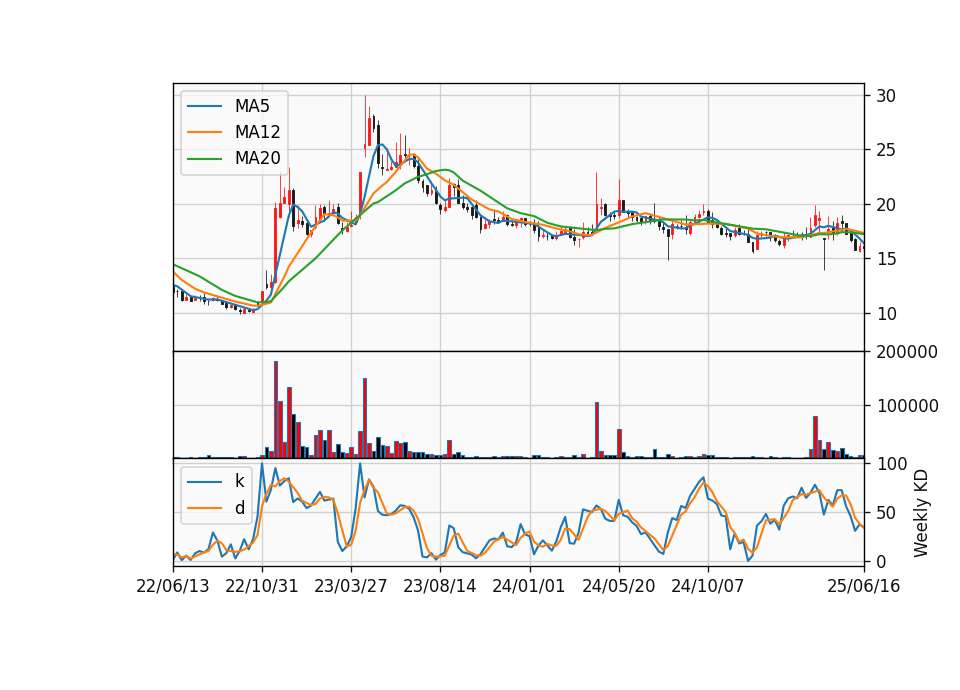Click the 24/05/20 date label
Screen dimensions: 960x690
tap(618, 586)
